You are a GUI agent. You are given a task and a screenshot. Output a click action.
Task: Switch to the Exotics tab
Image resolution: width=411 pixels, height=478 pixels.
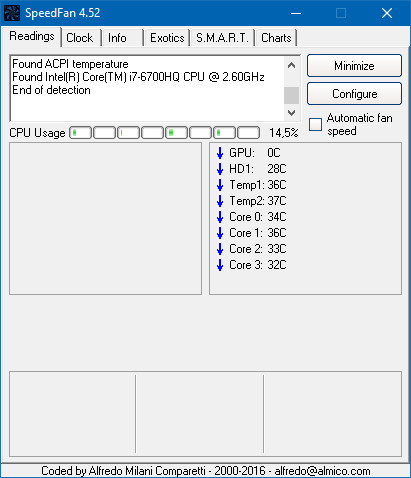(x=167, y=38)
